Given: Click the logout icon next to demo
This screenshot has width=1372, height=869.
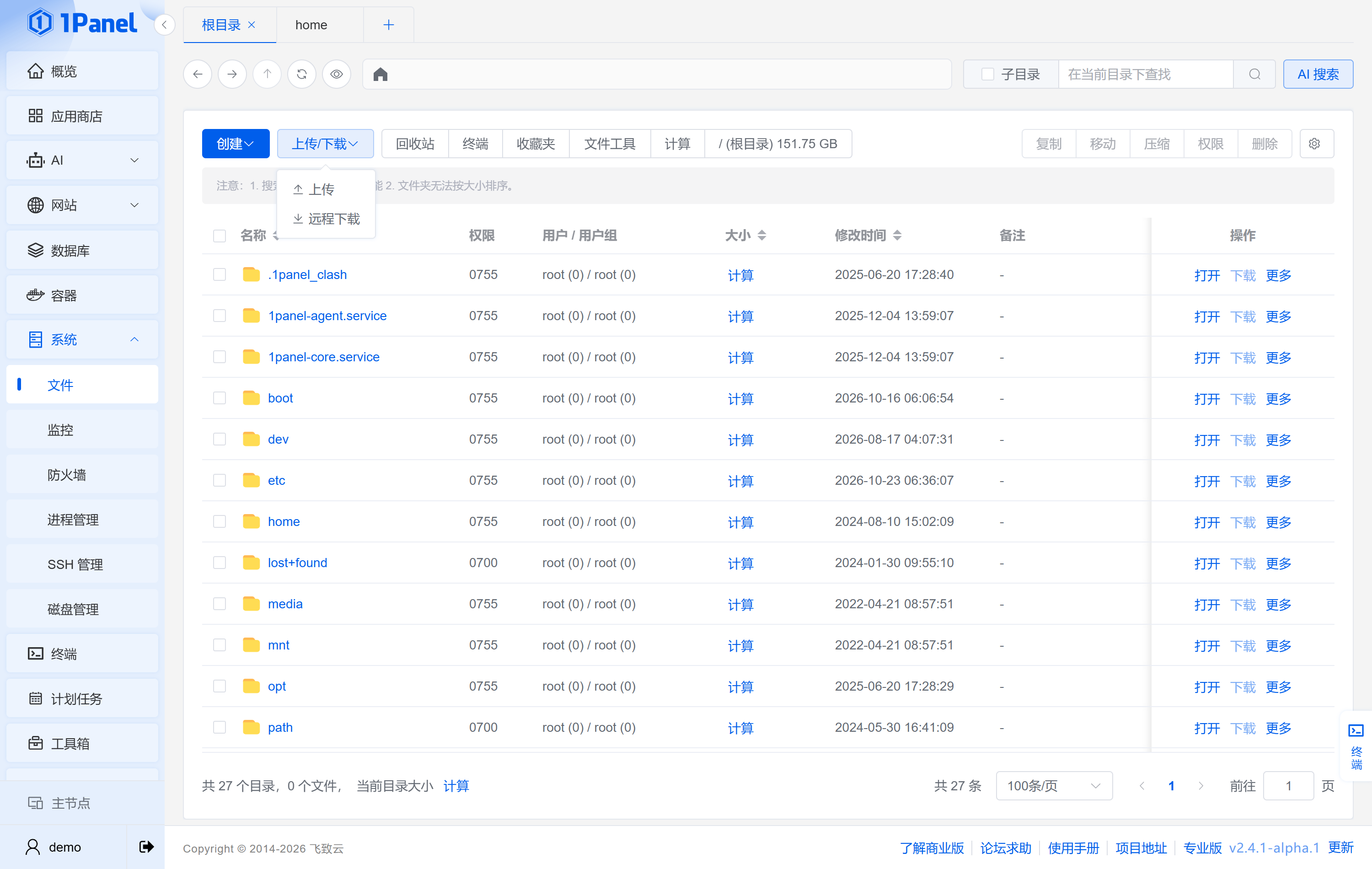Looking at the screenshot, I should click(146, 847).
